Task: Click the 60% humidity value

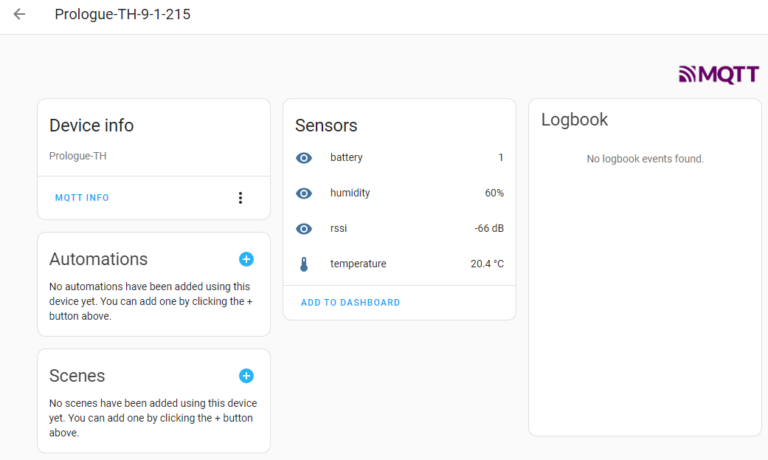Action: click(x=494, y=193)
